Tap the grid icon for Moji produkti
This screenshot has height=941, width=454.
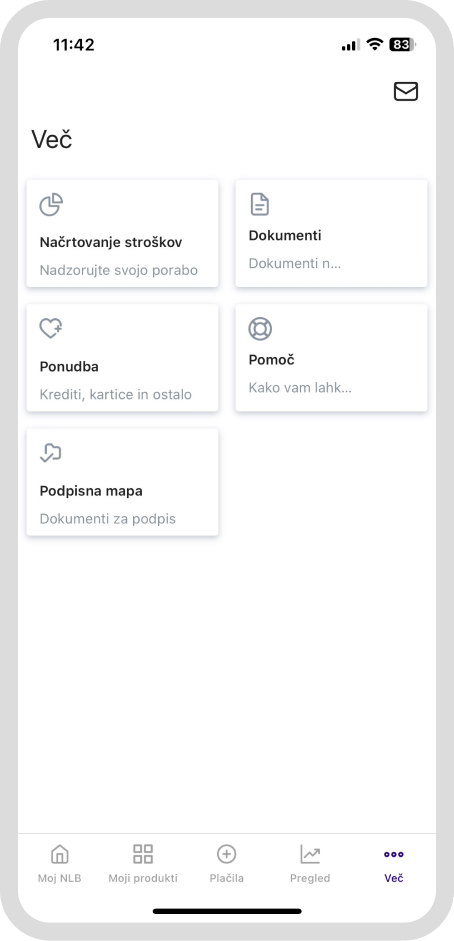point(143,854)
